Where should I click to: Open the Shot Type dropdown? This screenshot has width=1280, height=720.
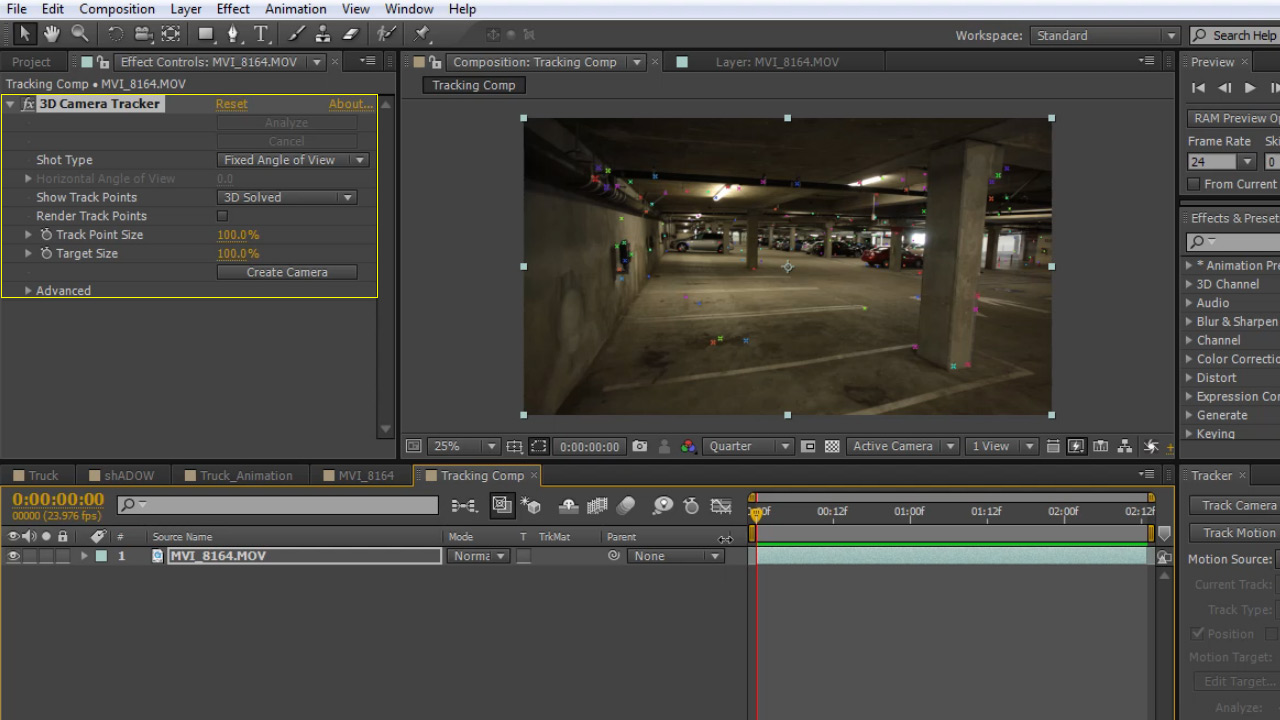tap(292, 160)
